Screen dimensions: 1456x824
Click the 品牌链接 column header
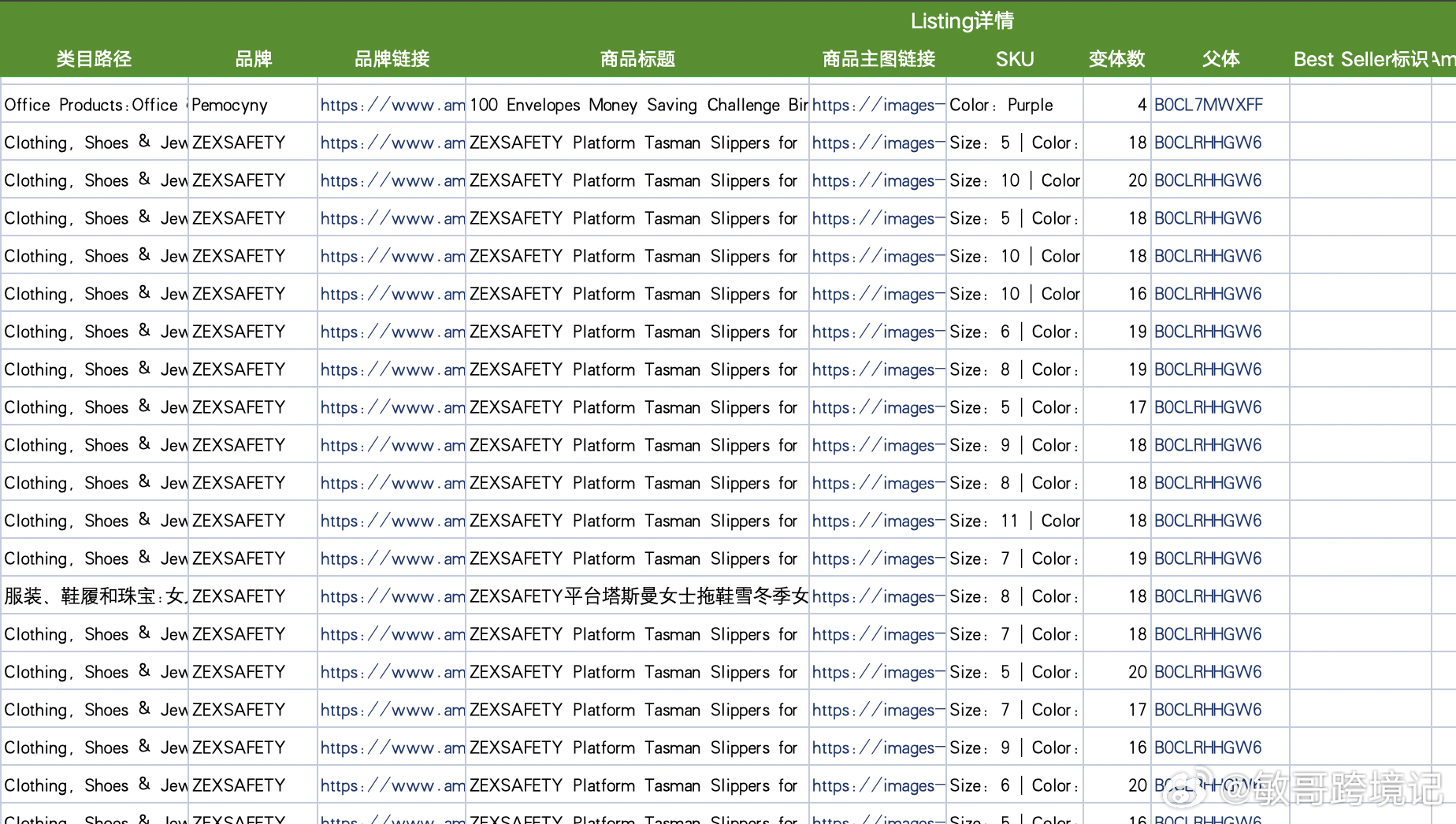[392, 59]
